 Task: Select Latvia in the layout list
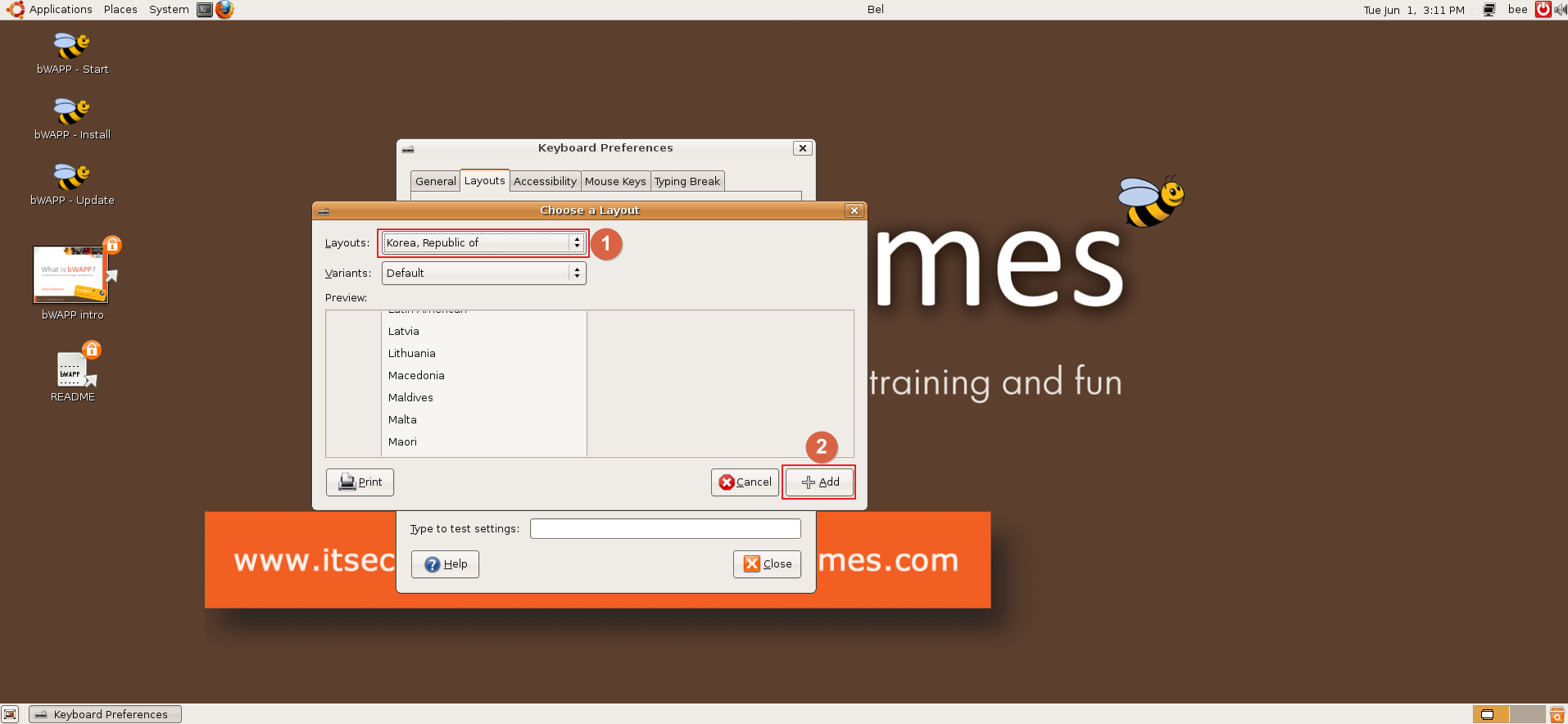point(485,331)
